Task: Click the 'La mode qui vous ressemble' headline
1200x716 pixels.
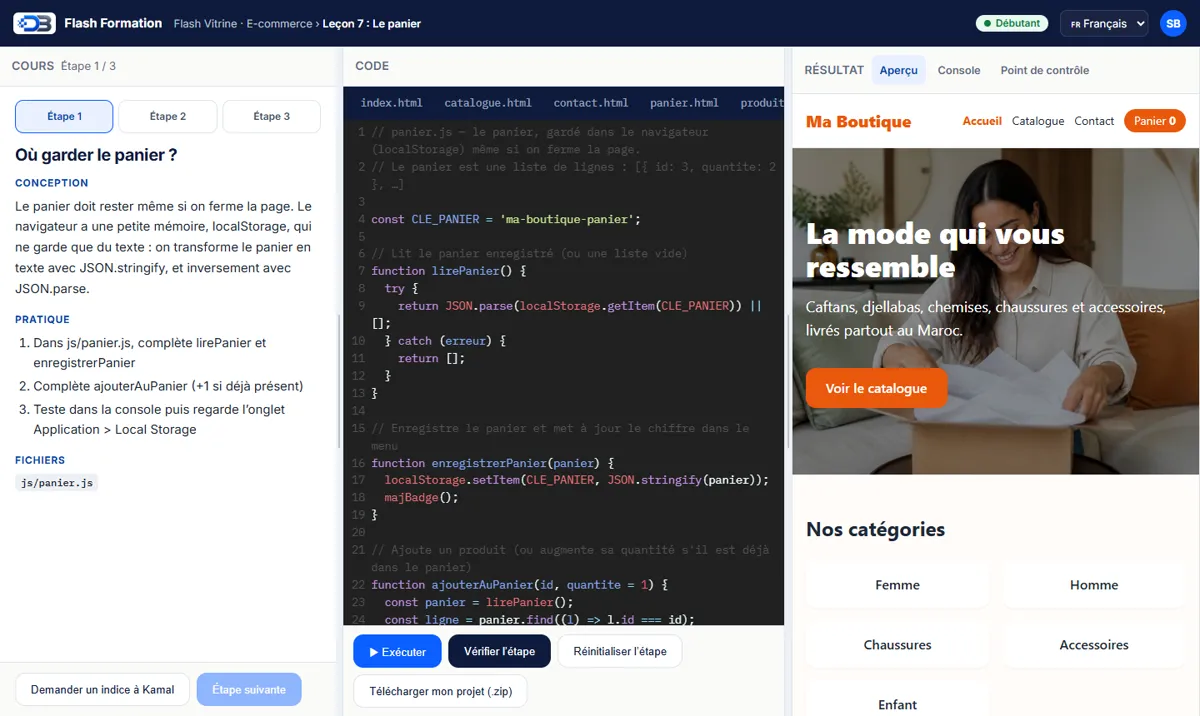Action: (x=935, y=250)
